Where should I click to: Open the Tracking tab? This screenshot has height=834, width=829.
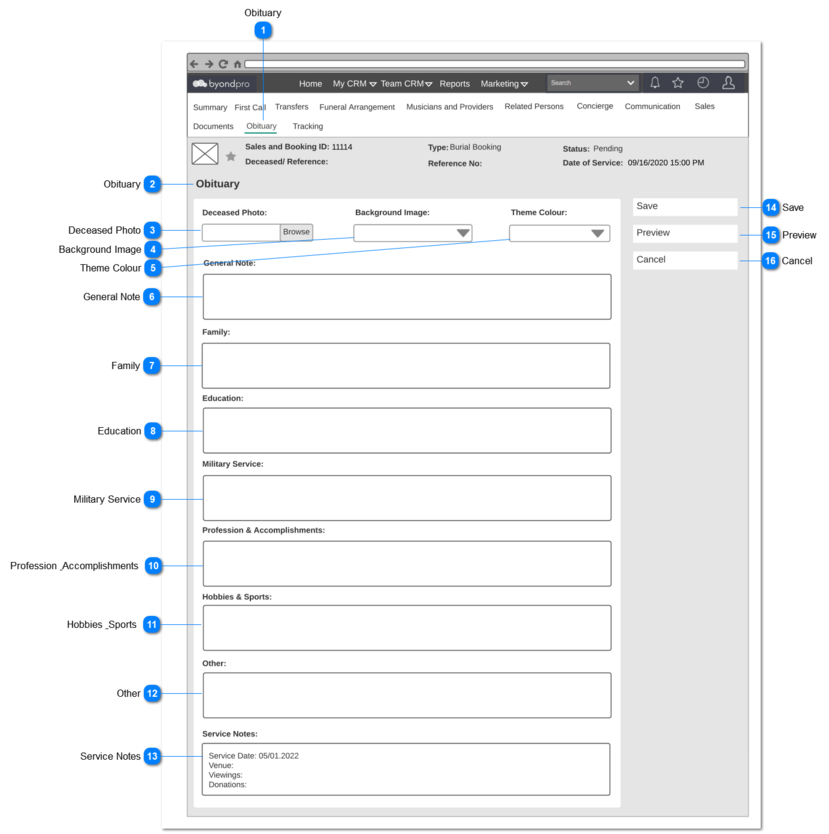pyautogui.click(x=308, y=127)
